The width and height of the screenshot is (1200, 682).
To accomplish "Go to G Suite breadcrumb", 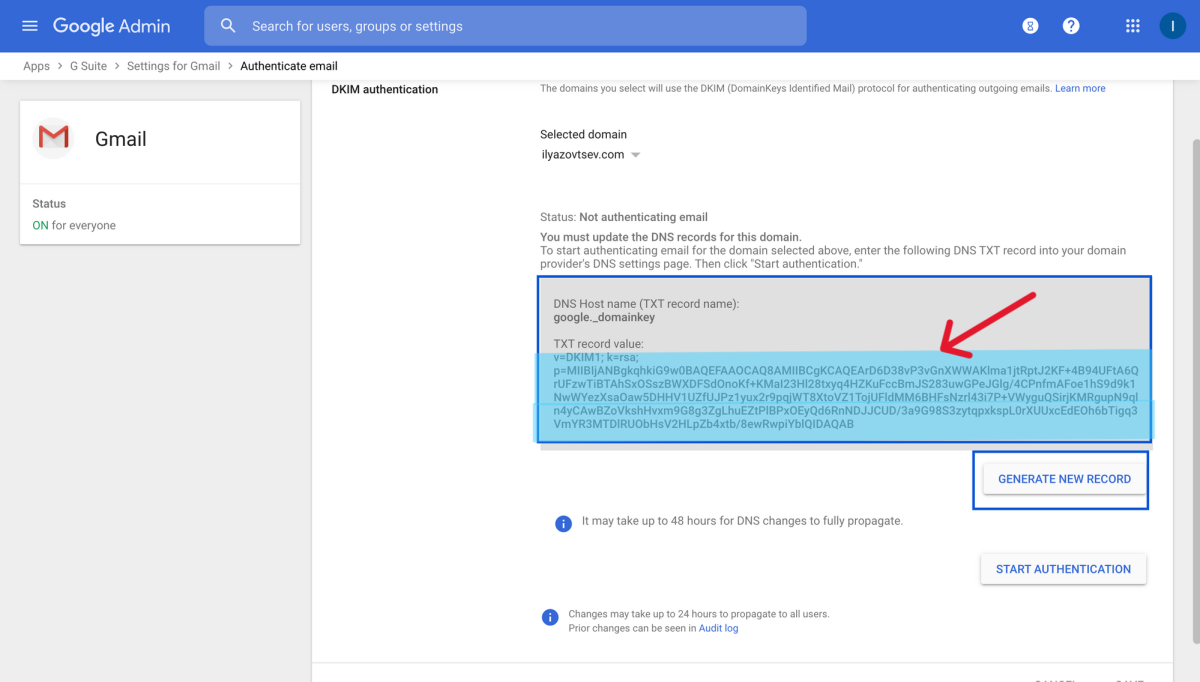I will pyautogui.click(x=88, y=66).
